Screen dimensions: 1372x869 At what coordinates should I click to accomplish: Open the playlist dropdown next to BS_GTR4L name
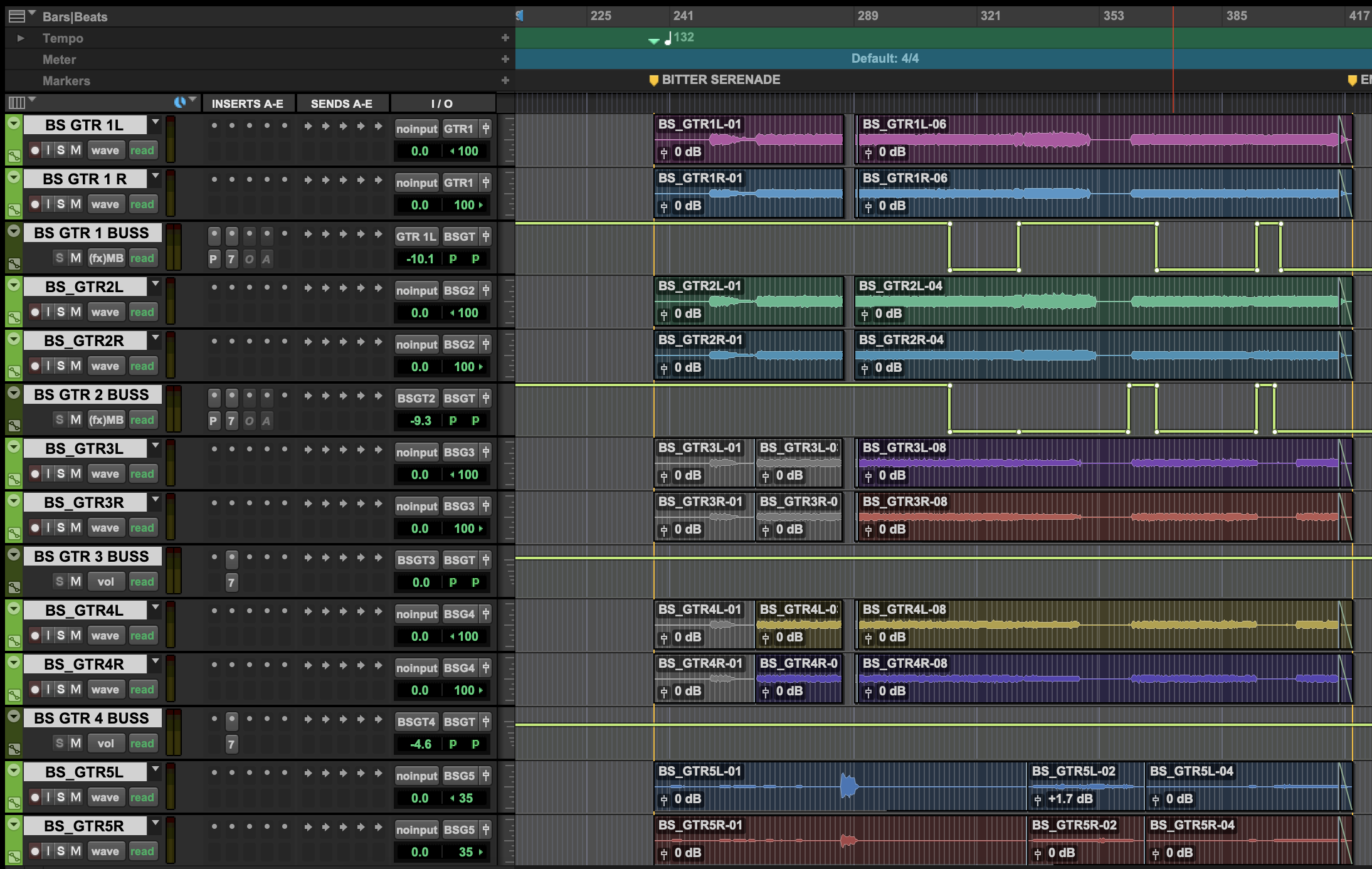pos(156,610)
